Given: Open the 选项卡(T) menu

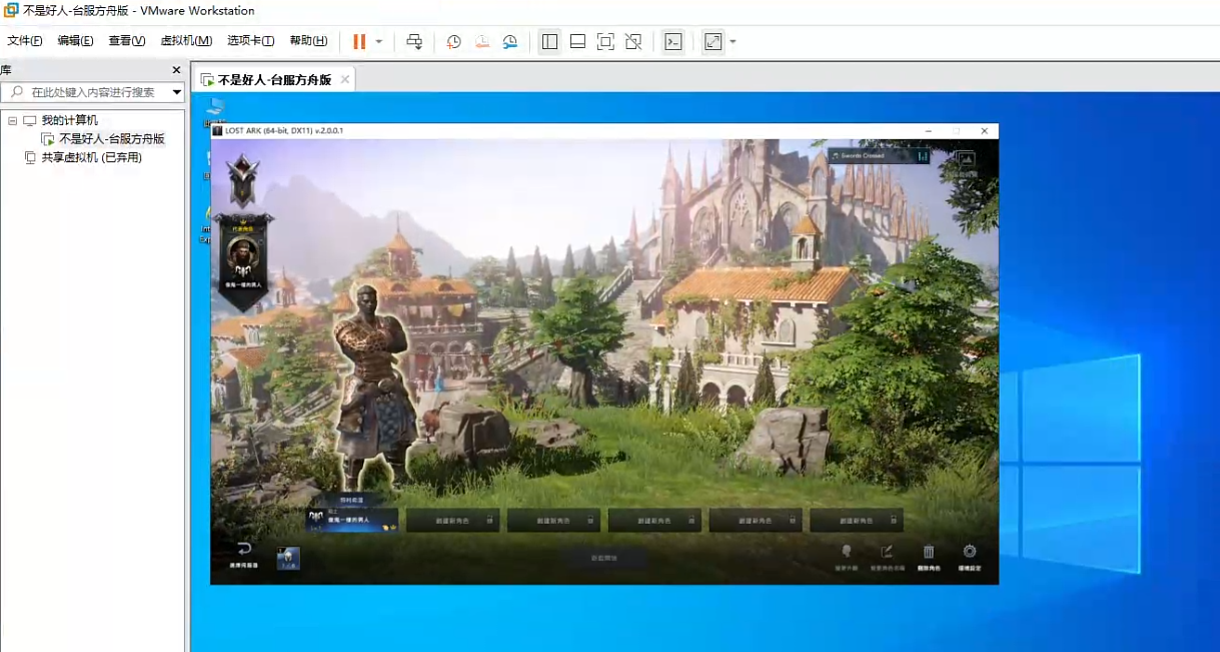Looking at the screenshot, I should tap(250, 41).
